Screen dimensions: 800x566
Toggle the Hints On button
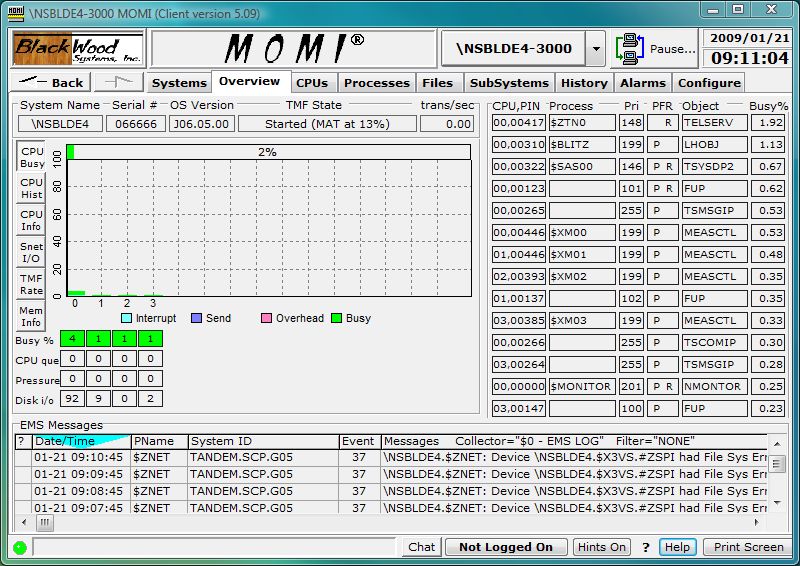click(602, 547)
